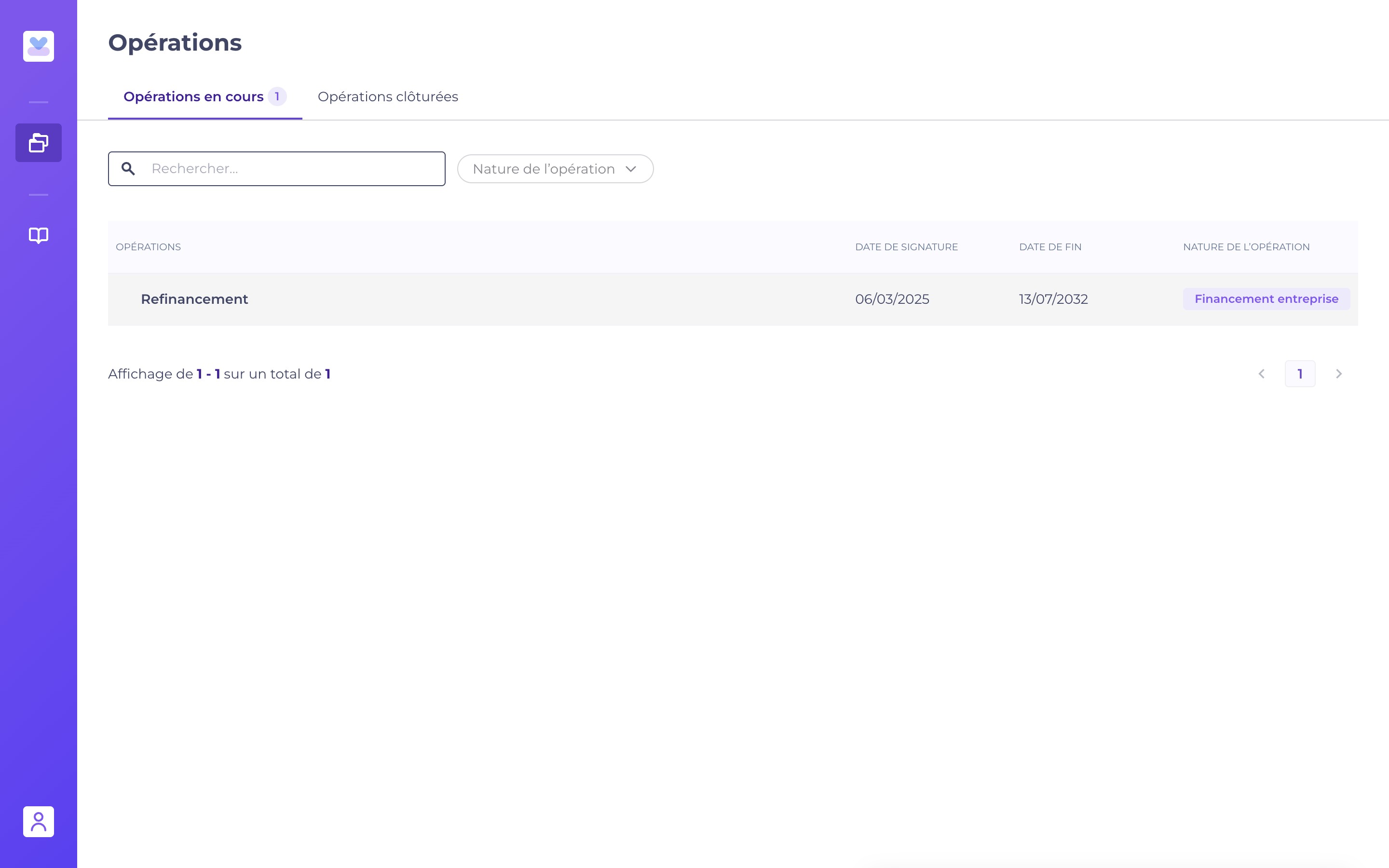Viewport: 1389px width, 868px height.
Task: Click the Date de signature column header
Action: (x=906, y=247)
